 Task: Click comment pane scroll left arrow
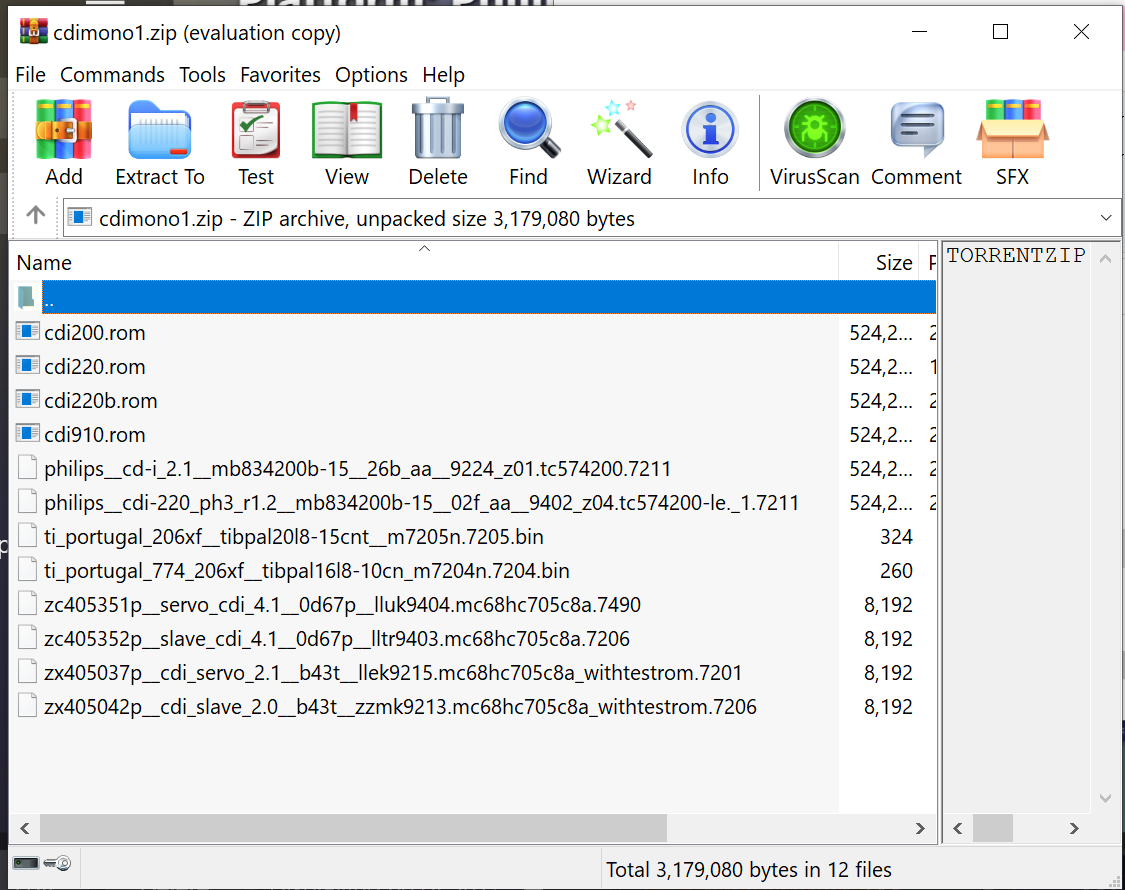point(958,828)
